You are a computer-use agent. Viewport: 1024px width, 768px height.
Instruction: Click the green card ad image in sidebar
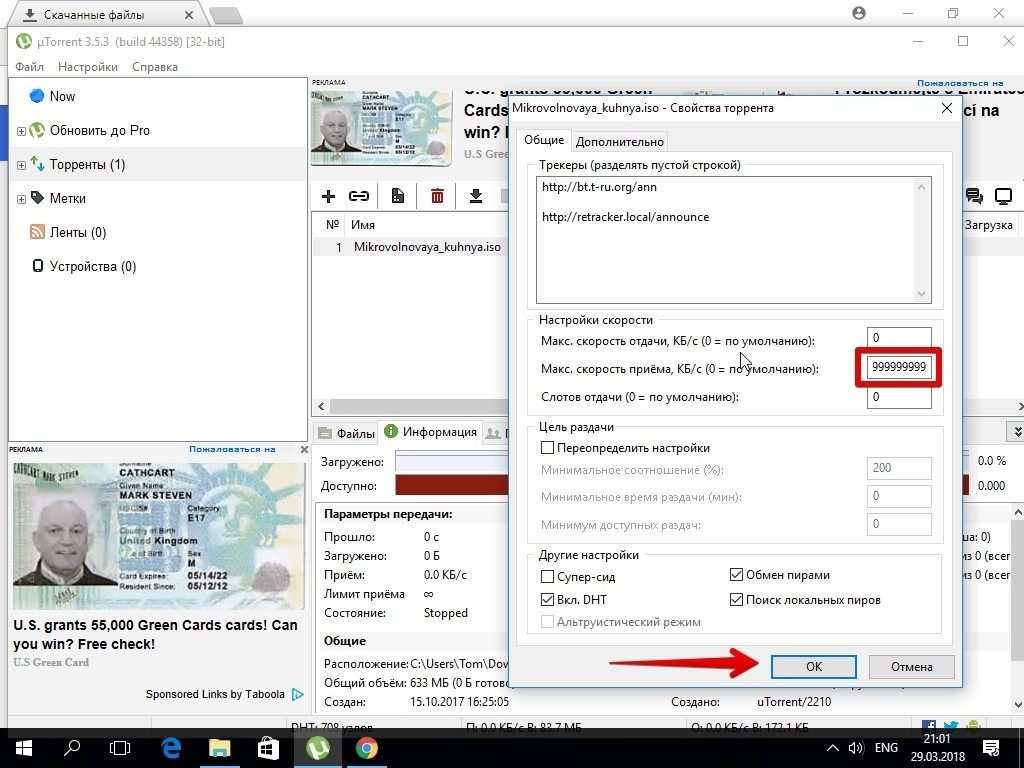[x=159, y=536]
